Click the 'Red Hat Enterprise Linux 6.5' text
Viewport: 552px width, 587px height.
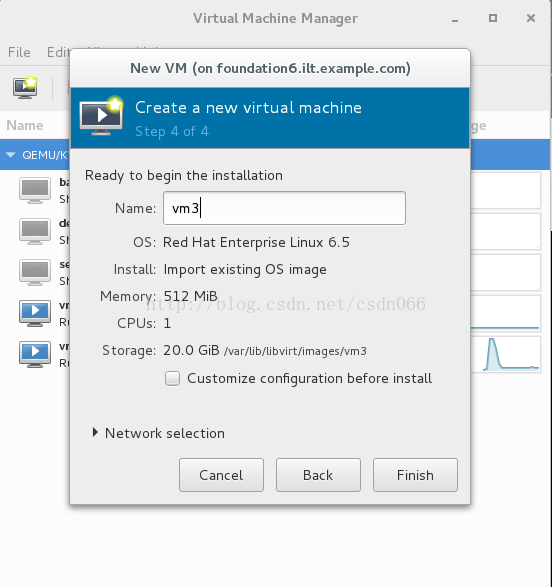(x=256, y=242)
